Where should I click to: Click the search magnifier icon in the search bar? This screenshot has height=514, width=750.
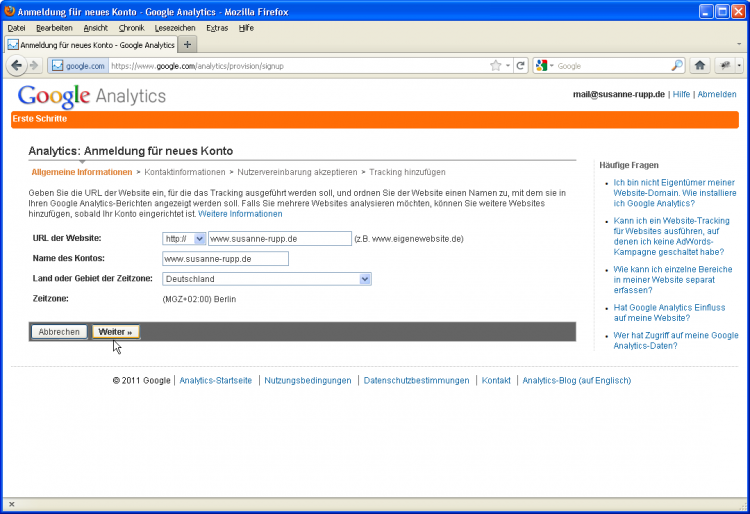point(677,66)
